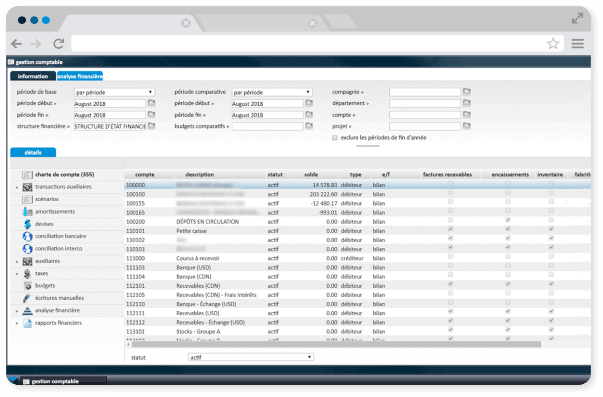
Task: Open the amortissements icon
Action: [x=27, y=212]
